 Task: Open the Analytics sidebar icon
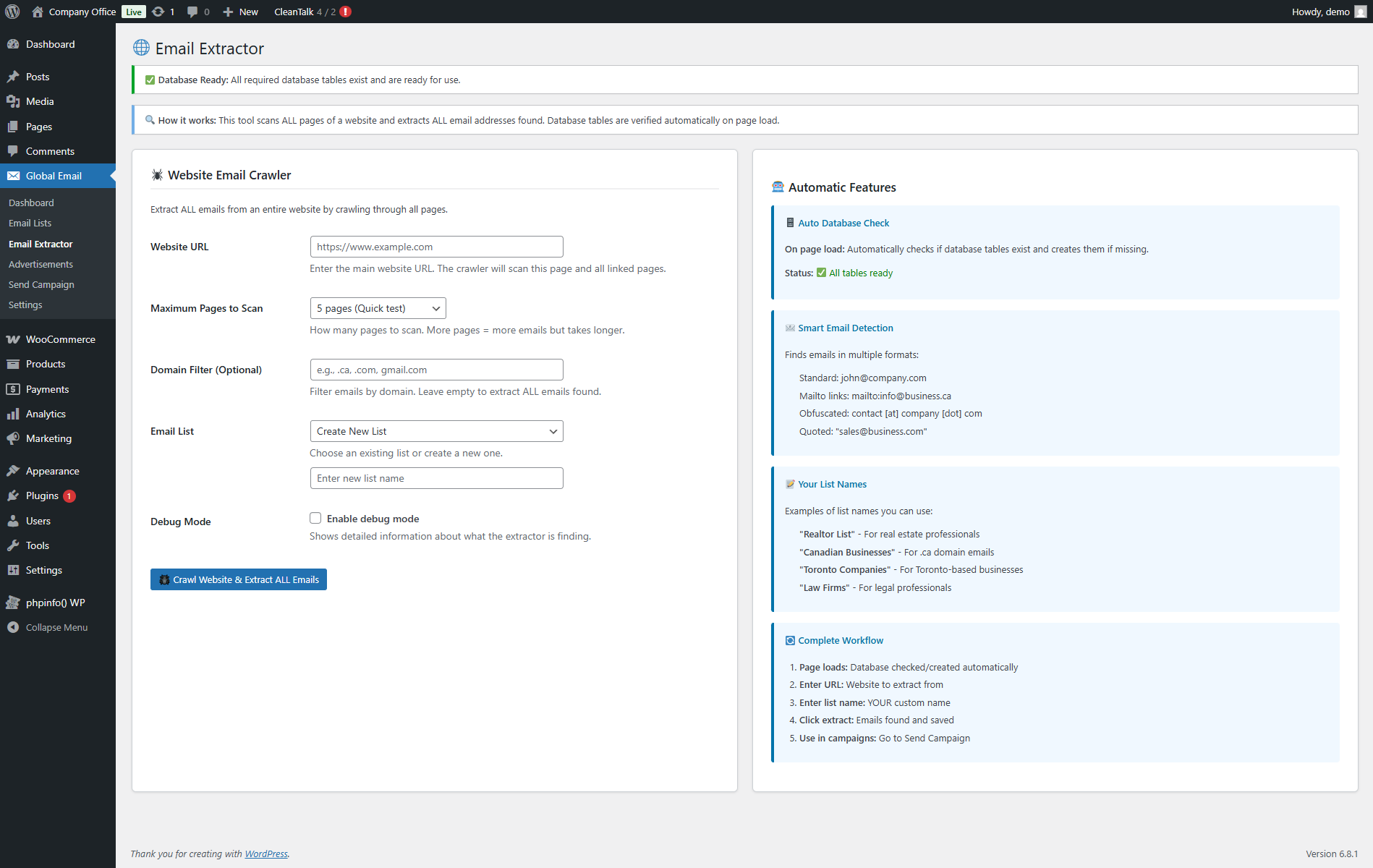(13, 414)
